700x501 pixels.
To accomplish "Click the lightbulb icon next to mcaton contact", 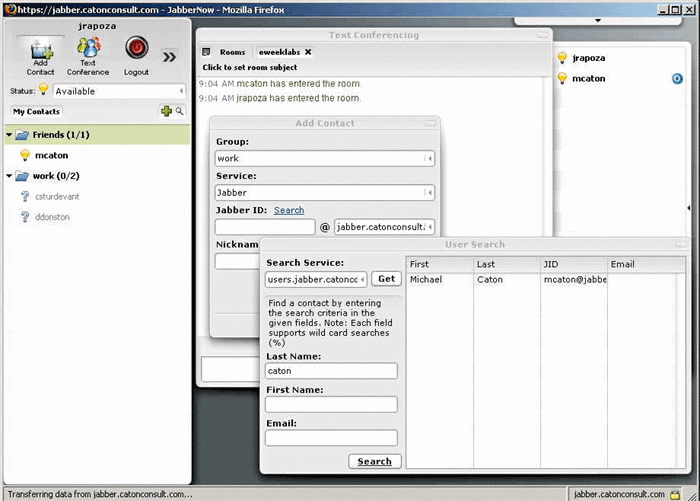I will point(25,155).
